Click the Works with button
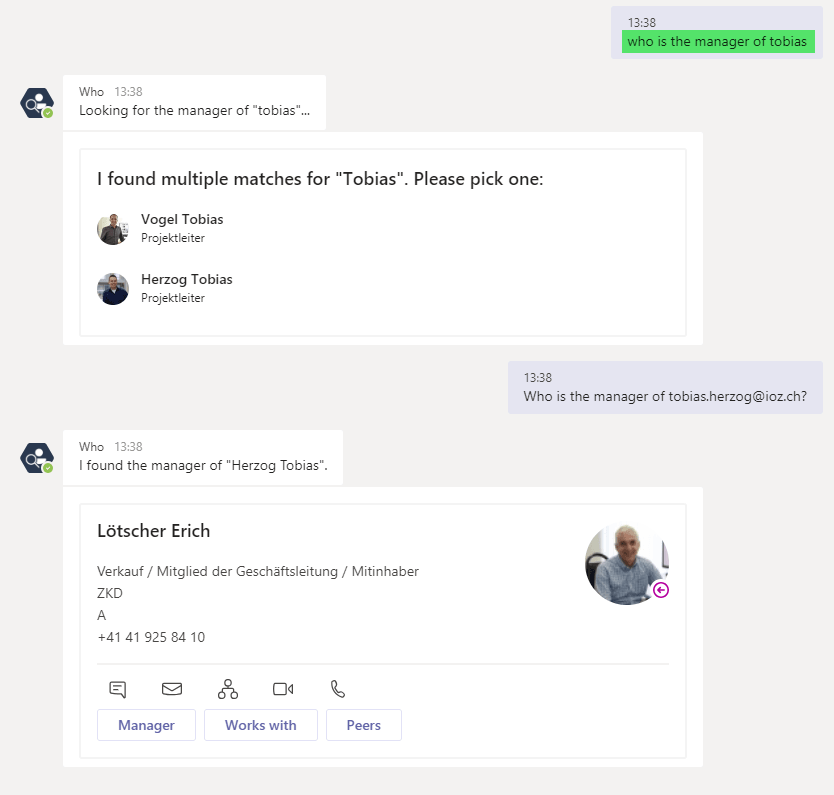 (261, 725)
